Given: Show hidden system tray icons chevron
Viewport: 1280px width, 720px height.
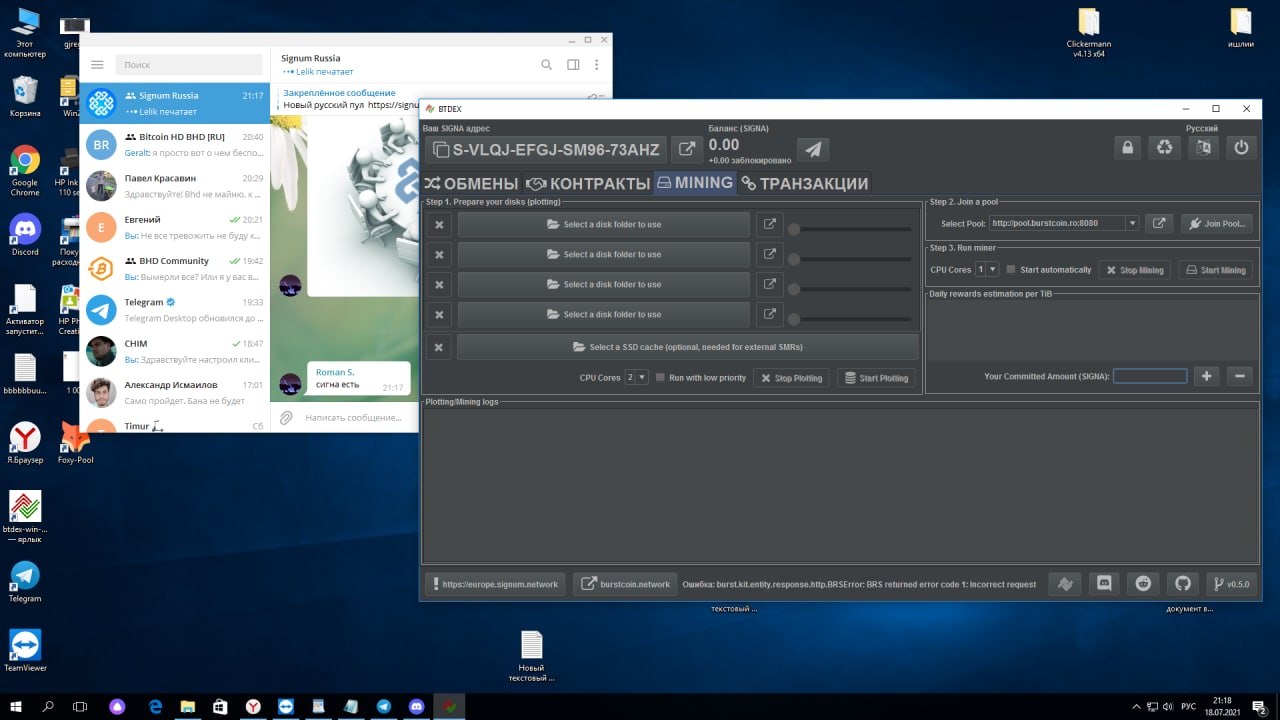Looking at the screenshot, I should (1135, 706).
